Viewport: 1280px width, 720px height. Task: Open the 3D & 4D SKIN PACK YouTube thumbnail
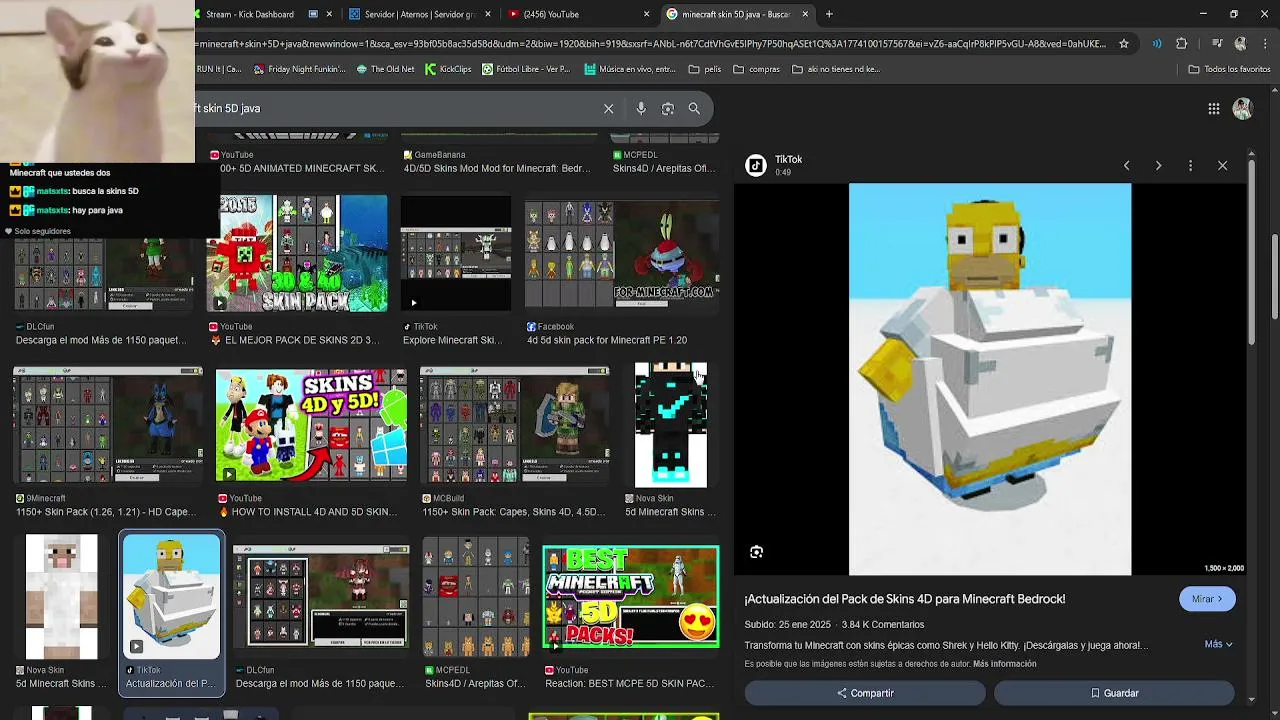(297, 254)
